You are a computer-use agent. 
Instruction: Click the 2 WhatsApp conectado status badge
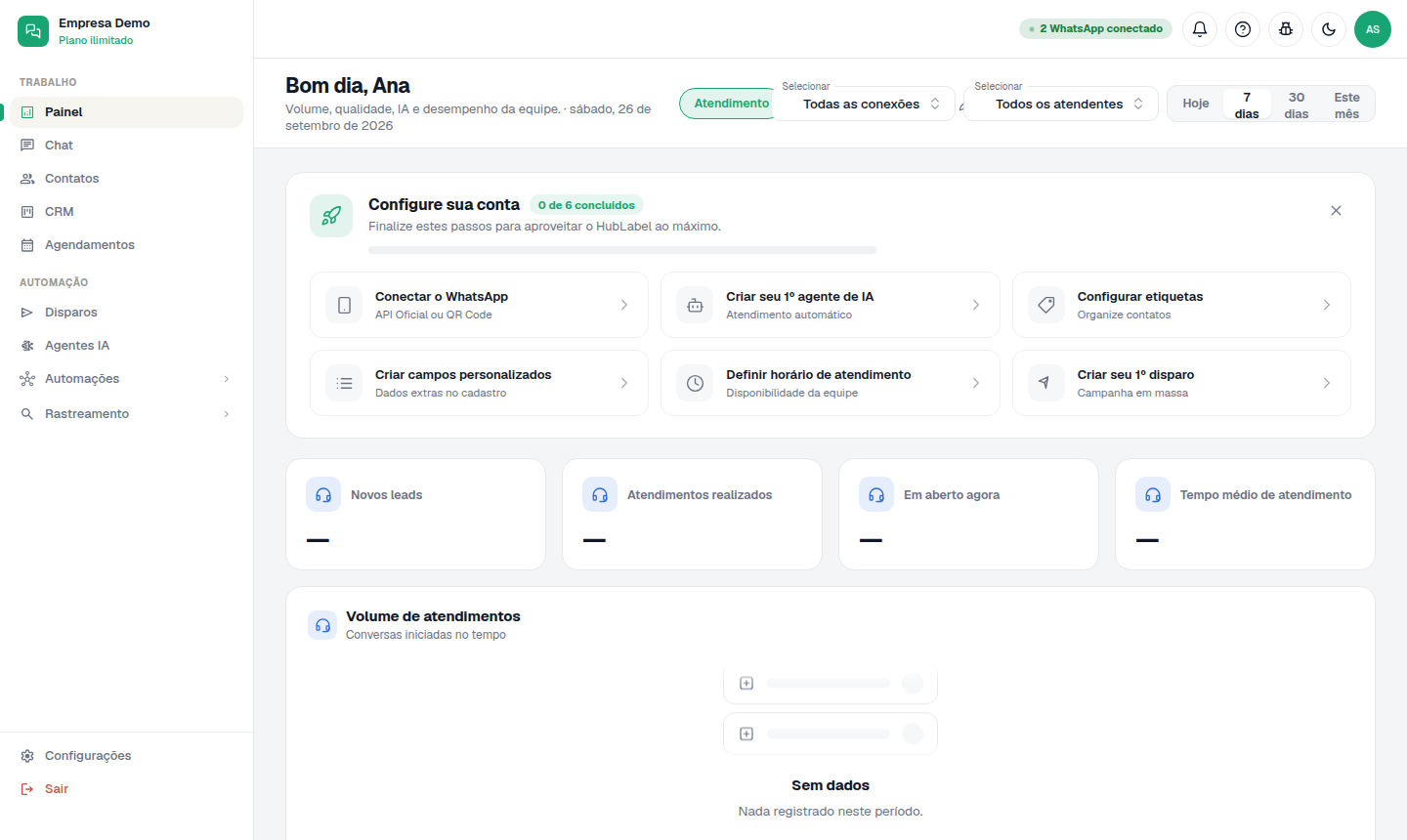[x=1095, y=29]
